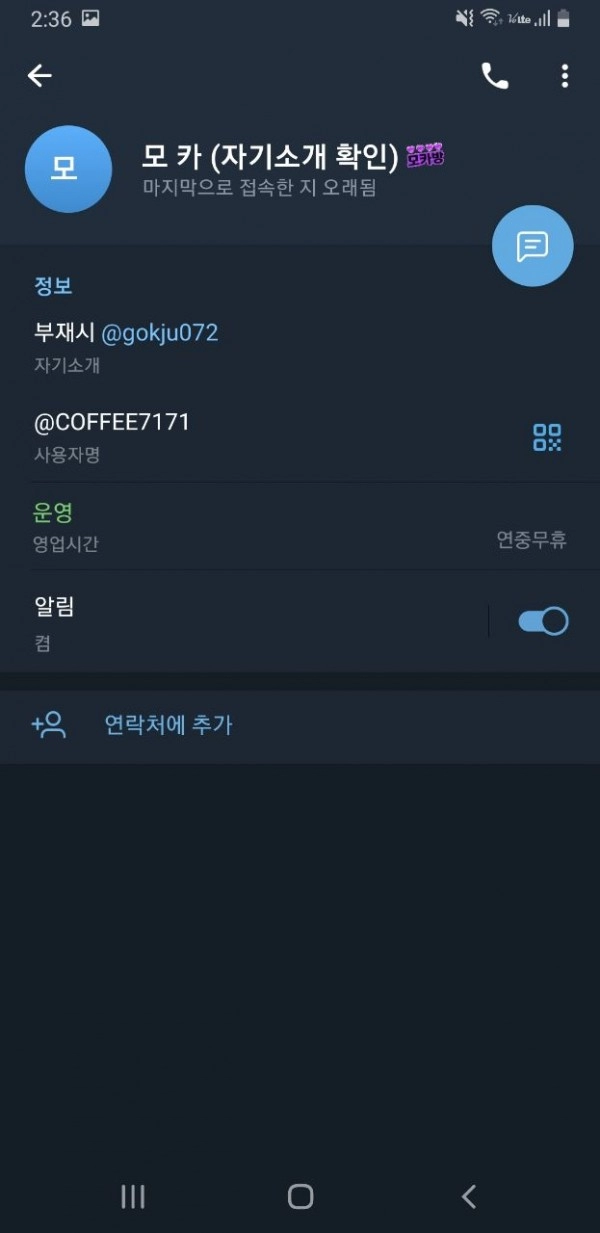Viewport: 600px width, 1233px height.
Task: Toggle the 알림 notifications switch
Action: [x=543, y=621]
